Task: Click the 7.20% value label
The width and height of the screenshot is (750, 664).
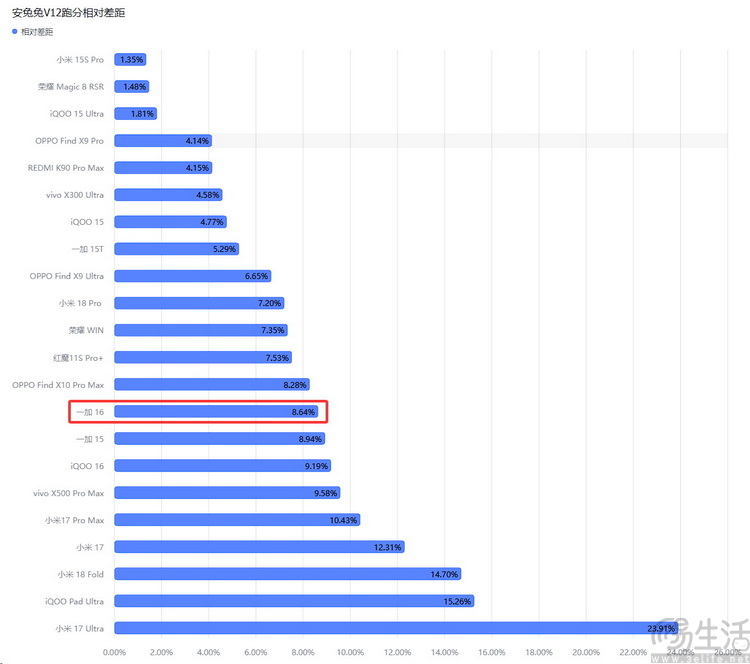Action: (x=269, y=303)
